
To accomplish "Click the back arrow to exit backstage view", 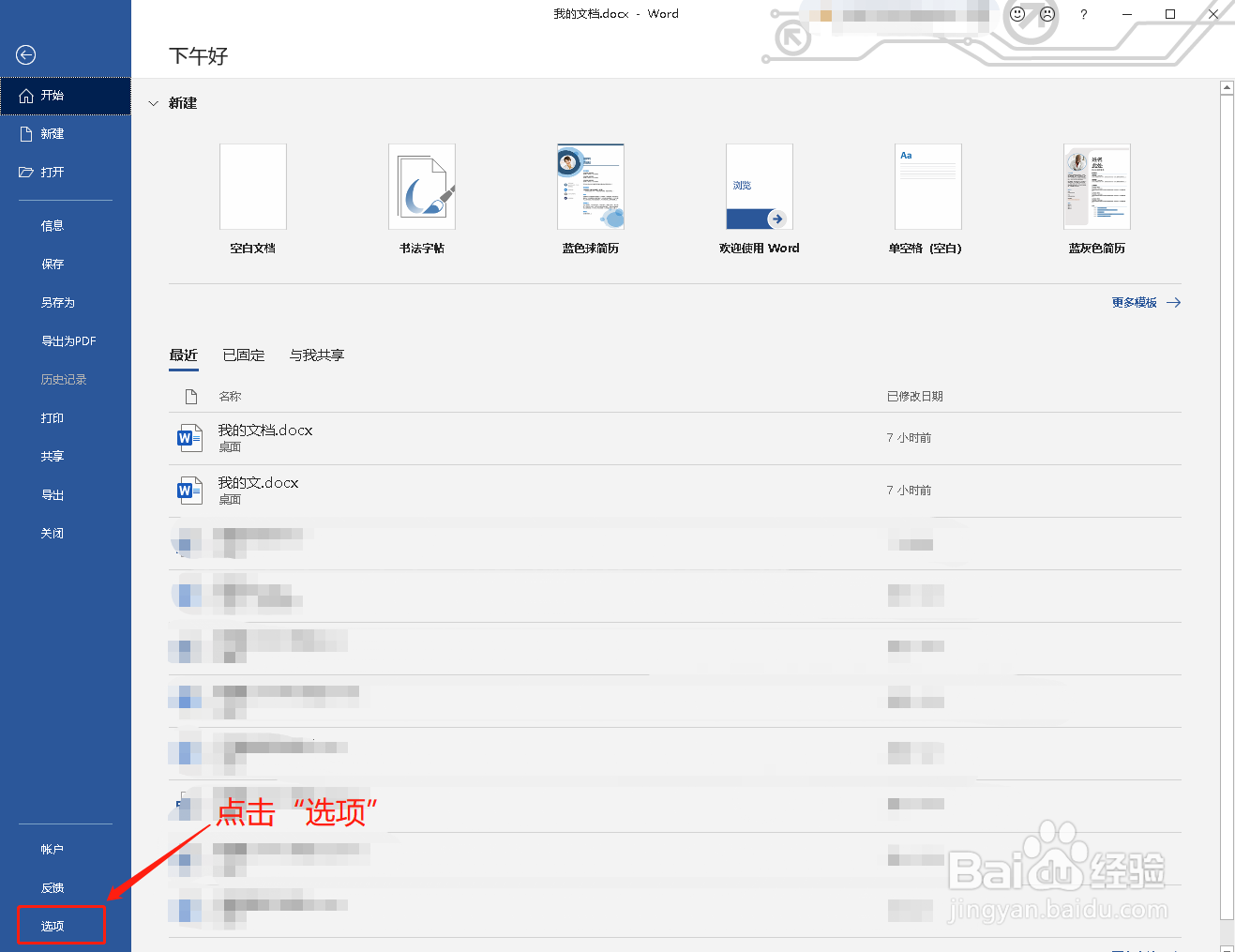I will point(25,54).
